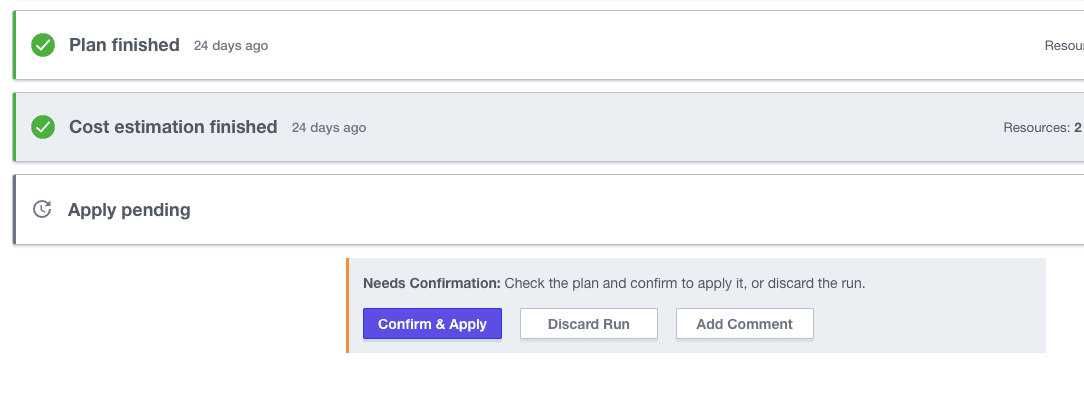The width and height of the screenshot is (1084, 409).
Task: Click blank space inside Apply pending panel
Action: [600, 210]
